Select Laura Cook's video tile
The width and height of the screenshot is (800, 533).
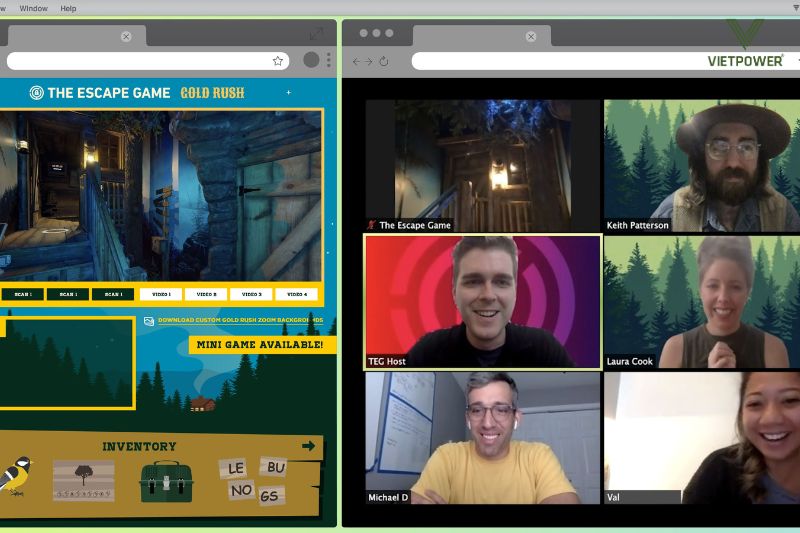coord(702,301)
